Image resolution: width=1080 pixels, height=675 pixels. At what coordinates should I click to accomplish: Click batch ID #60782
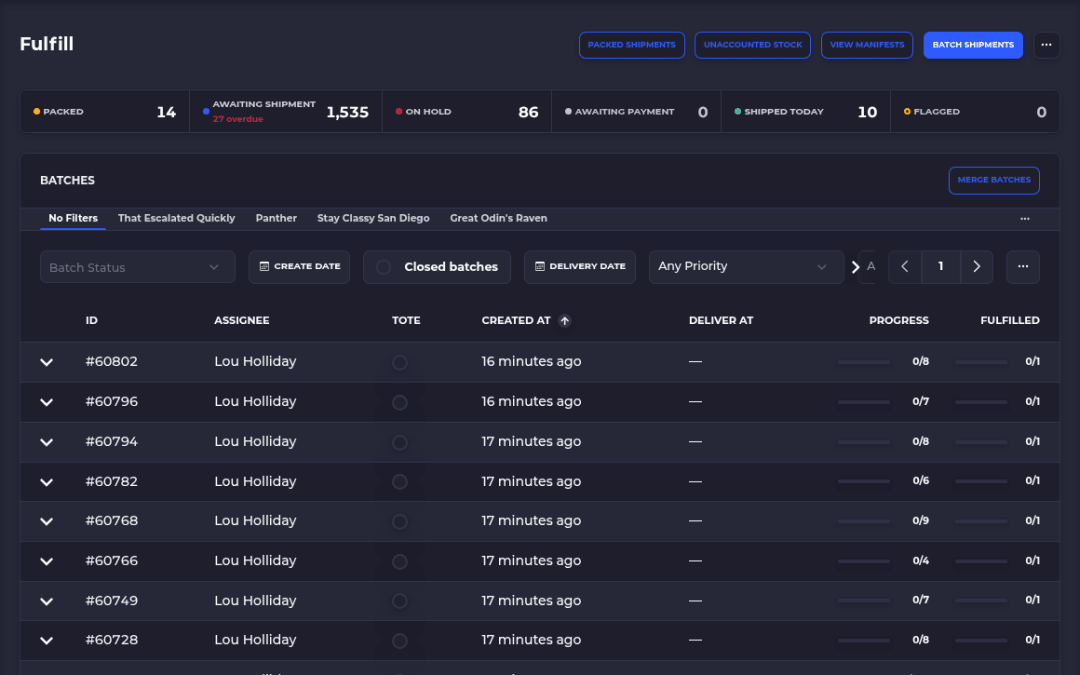click(x=112, y=481)
